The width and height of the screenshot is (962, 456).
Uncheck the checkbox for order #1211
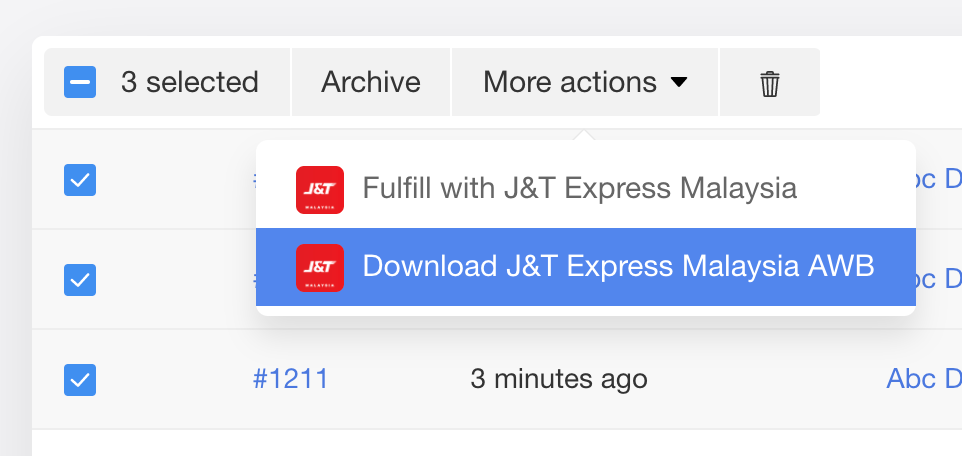(x=80, y=380)
